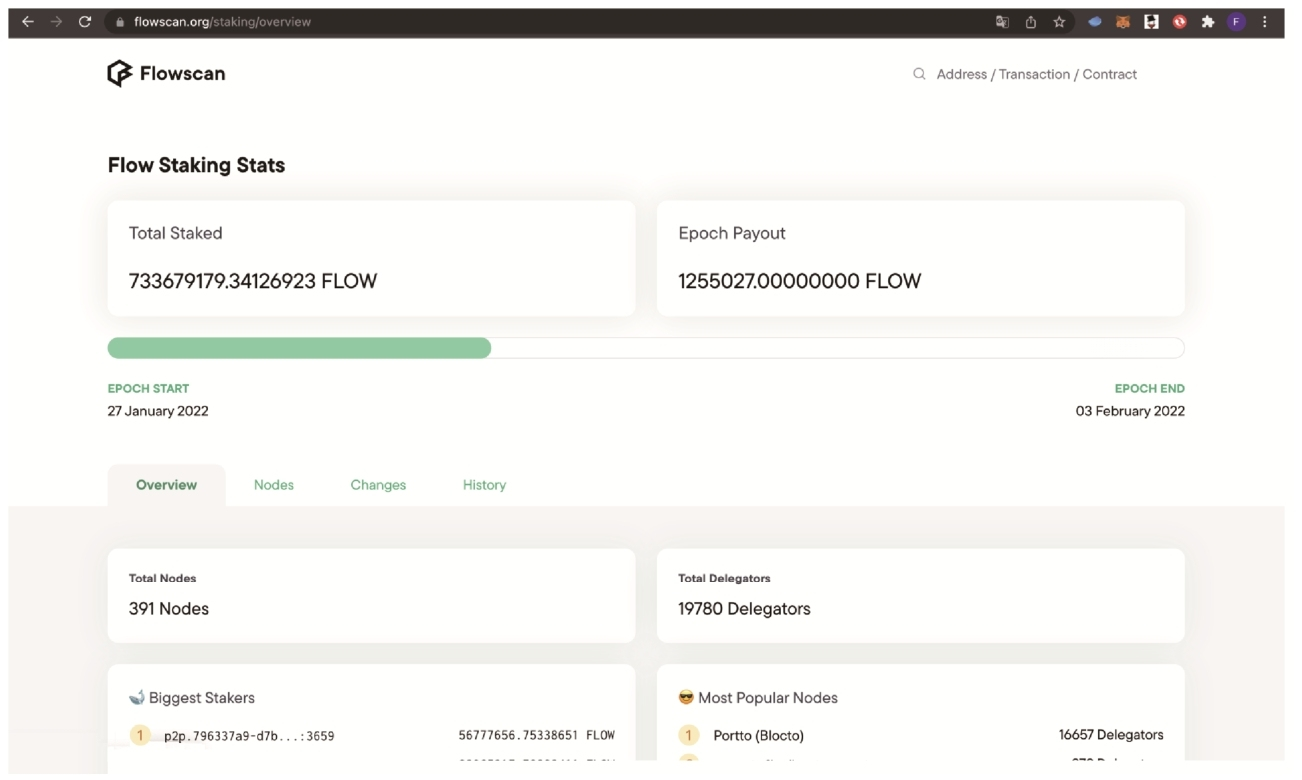
Task: Open the Extensions puzzle-piece menu
Action: tap(1208, 22)
